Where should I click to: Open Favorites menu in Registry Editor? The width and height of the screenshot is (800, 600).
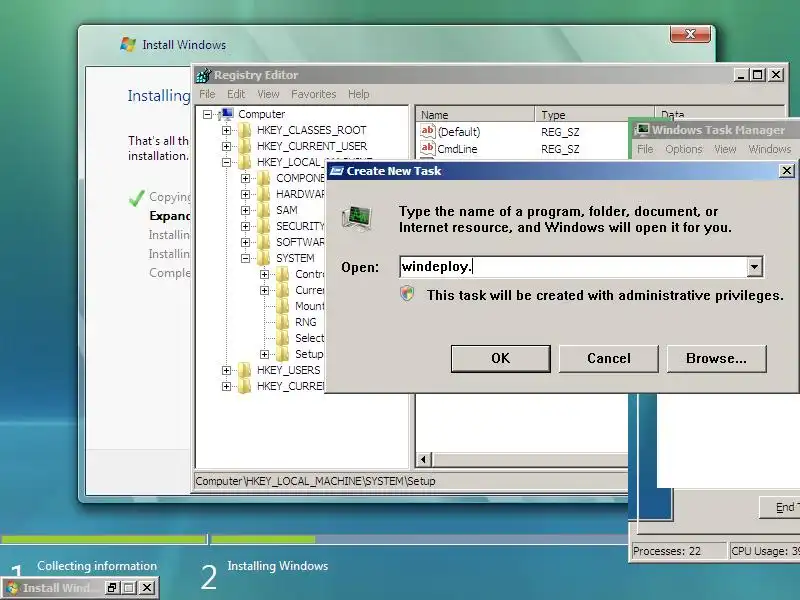[313, 94]
